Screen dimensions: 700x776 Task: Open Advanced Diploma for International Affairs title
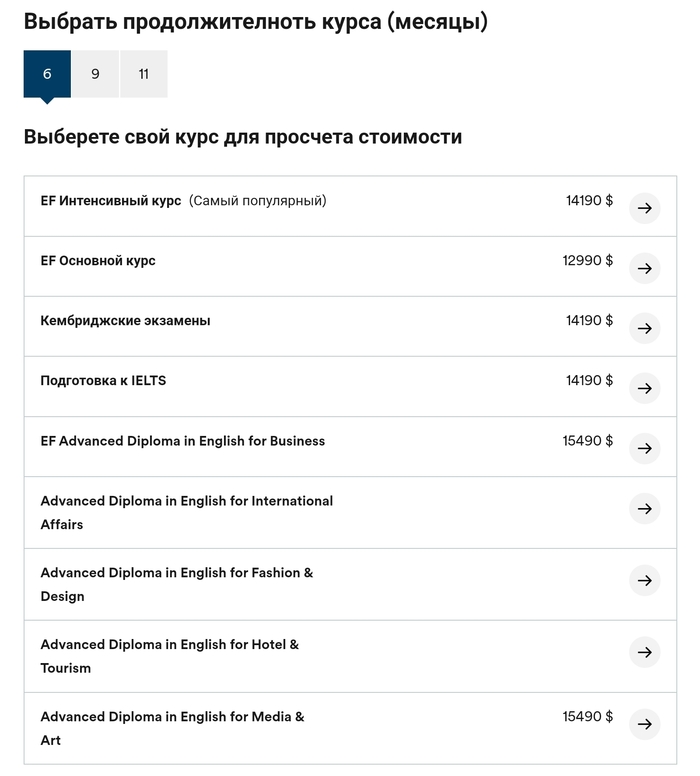(x=187, y=512)
